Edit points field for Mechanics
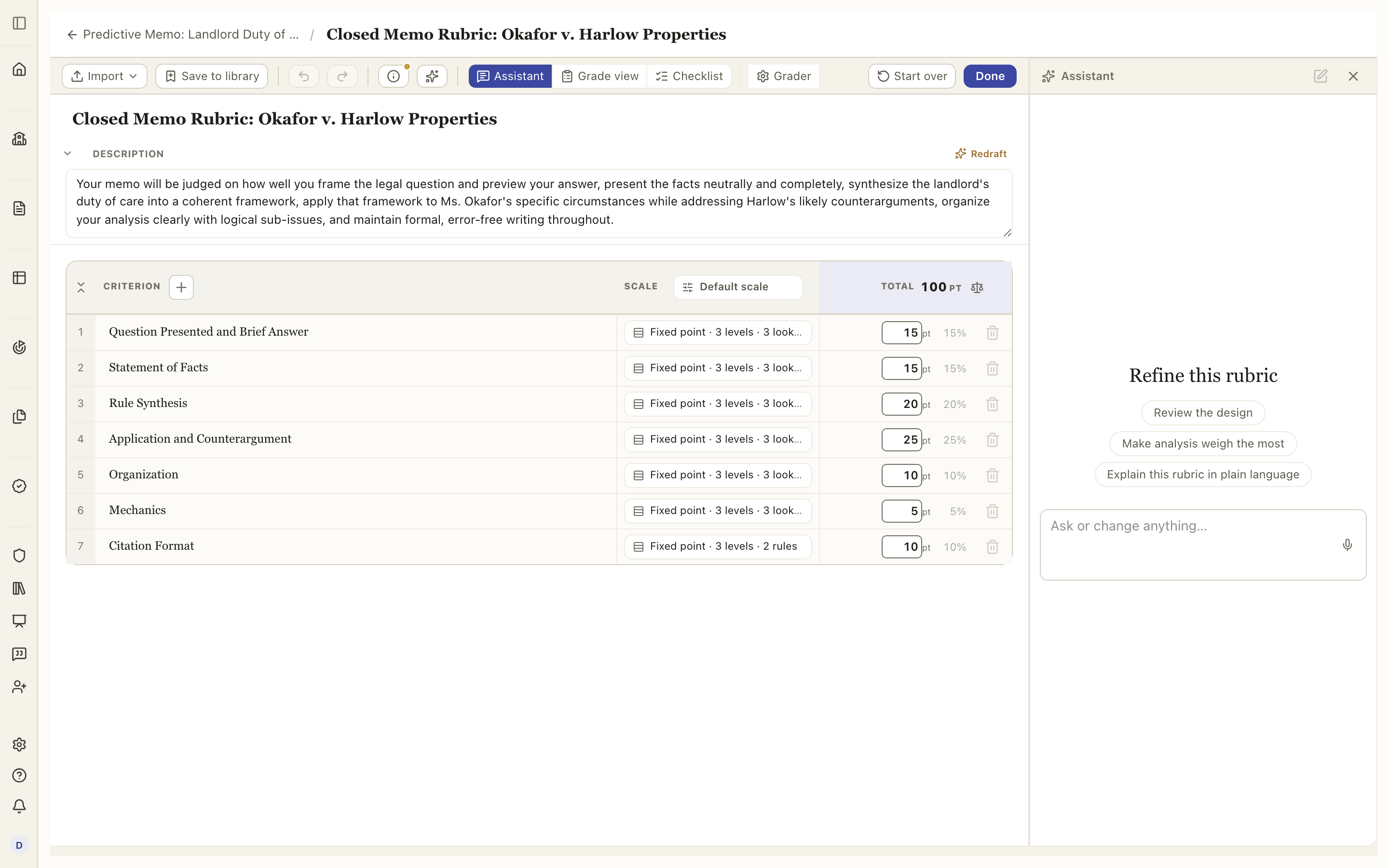This screenshot has width=1389, height=868. tap(902, 511)
